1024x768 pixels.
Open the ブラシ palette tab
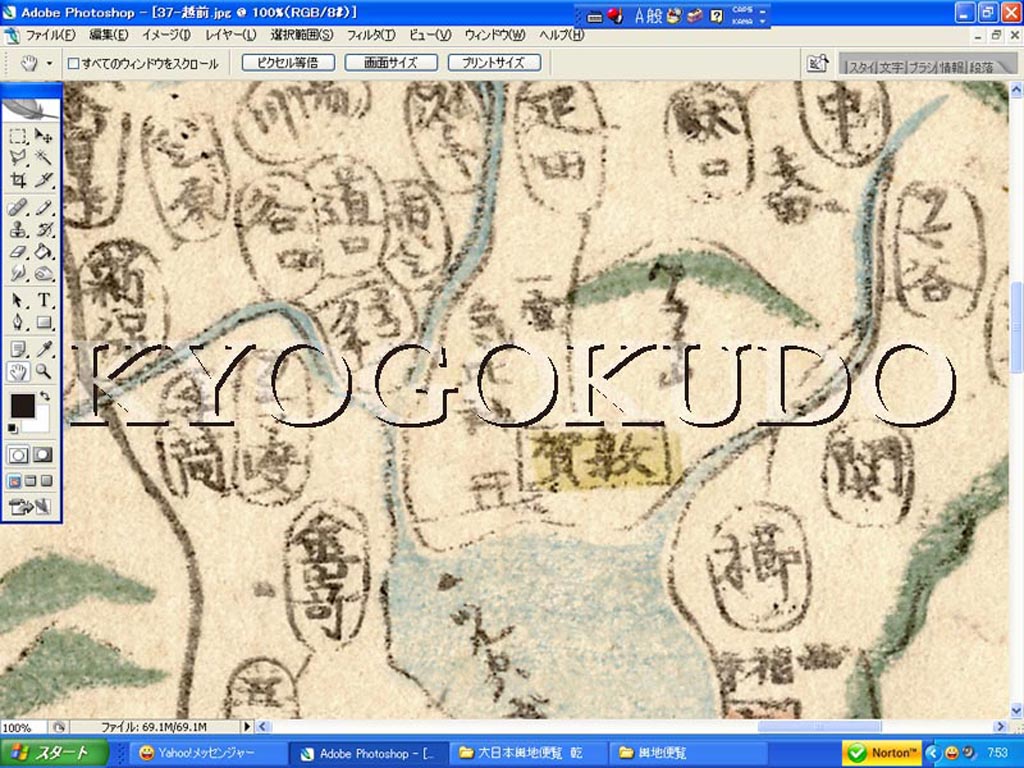pos(923,67)
